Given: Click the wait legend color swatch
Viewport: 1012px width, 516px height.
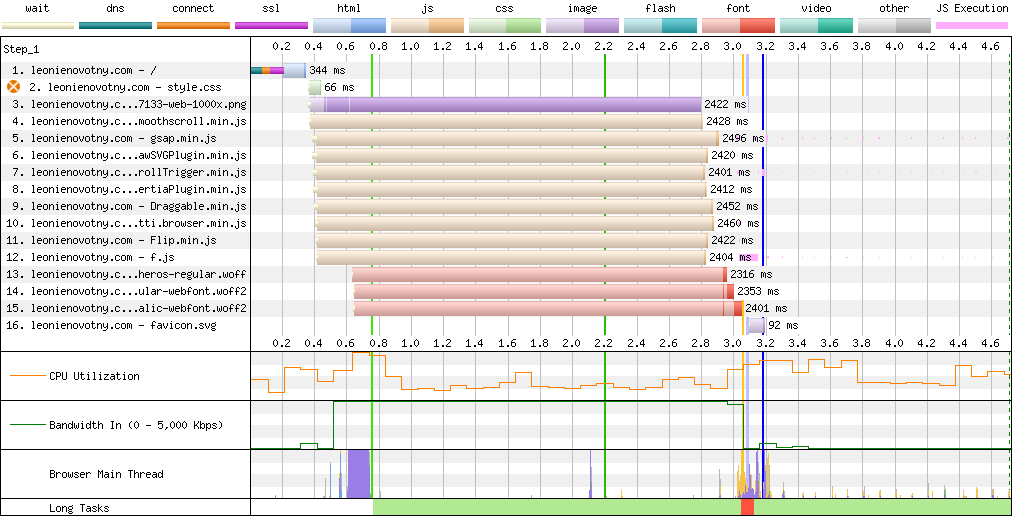Looking at the screenshot, I should tap(38, 25).
